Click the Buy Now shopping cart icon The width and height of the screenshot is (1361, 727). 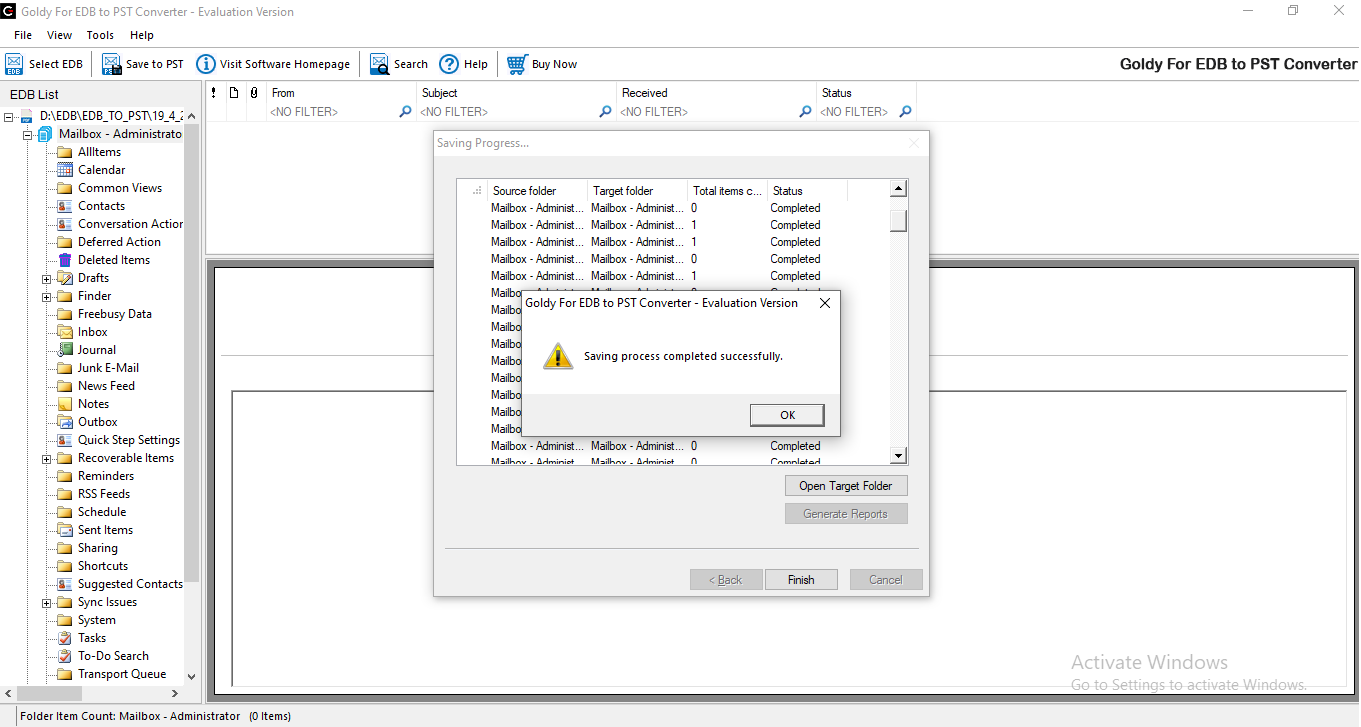[x=517, y=64]
